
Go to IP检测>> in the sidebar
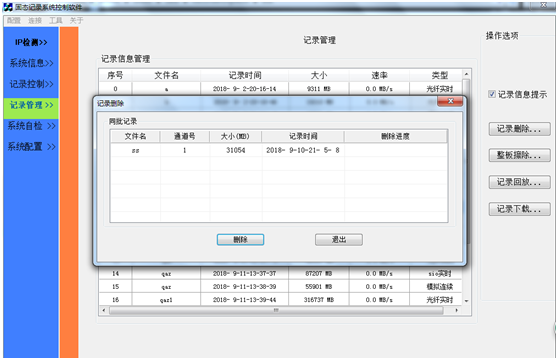pos(31,42)
